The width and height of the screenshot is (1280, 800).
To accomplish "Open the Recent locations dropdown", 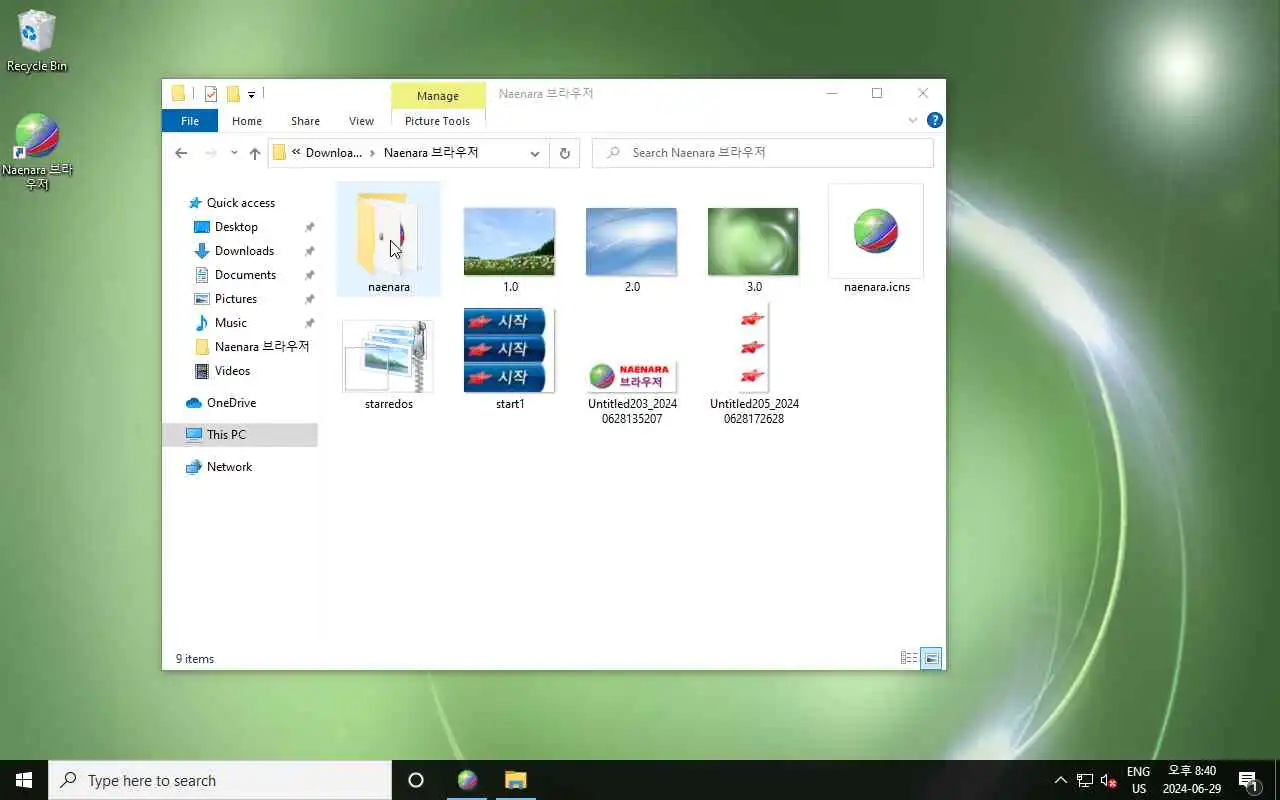I will (x=234, y=153).
